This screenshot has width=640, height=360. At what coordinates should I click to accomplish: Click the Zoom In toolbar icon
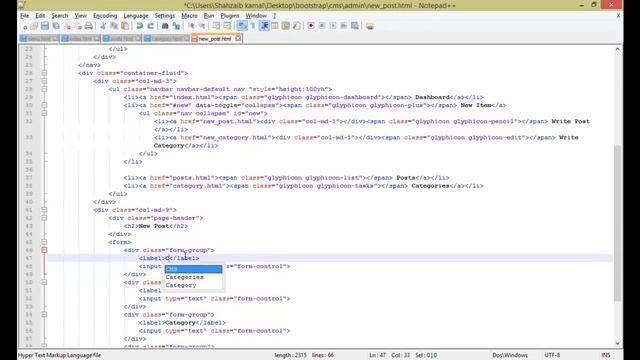pos(191,26)
